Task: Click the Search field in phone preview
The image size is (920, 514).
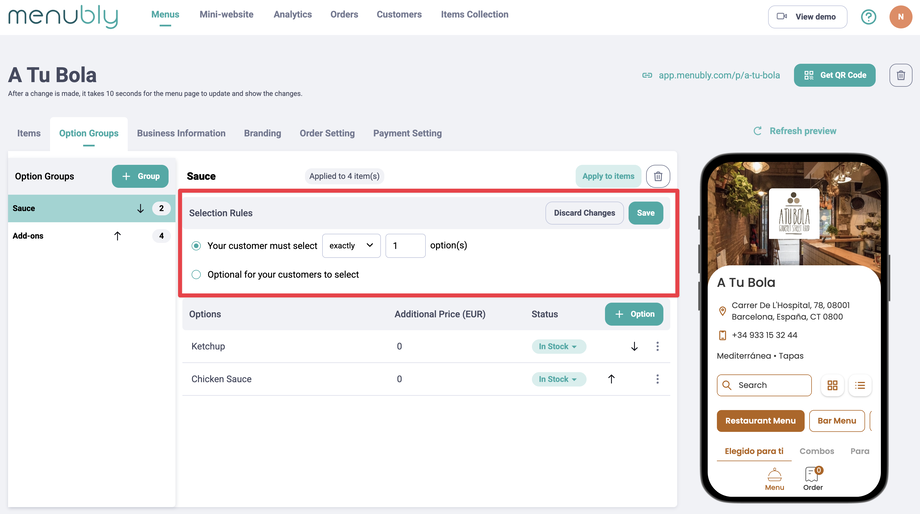Action: (764, 386)
